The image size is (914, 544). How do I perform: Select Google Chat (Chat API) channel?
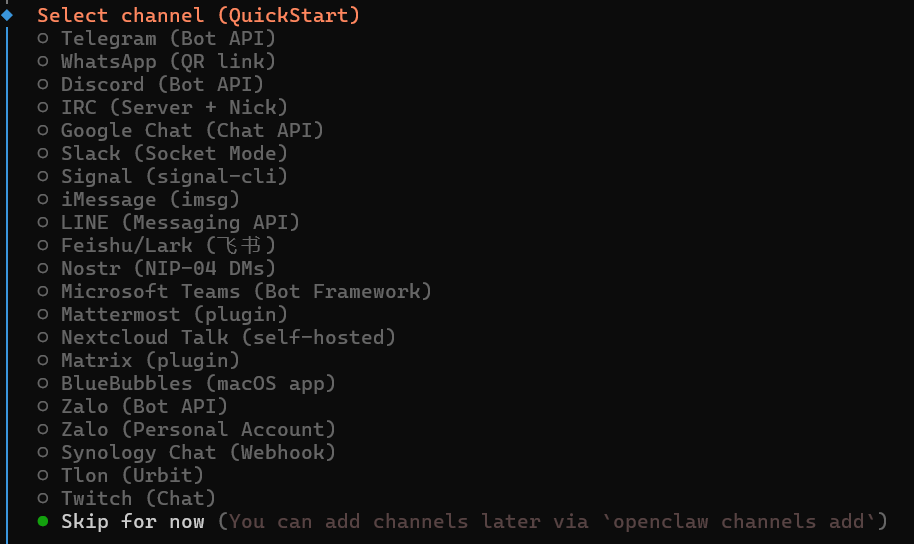(x=192, y=131)
